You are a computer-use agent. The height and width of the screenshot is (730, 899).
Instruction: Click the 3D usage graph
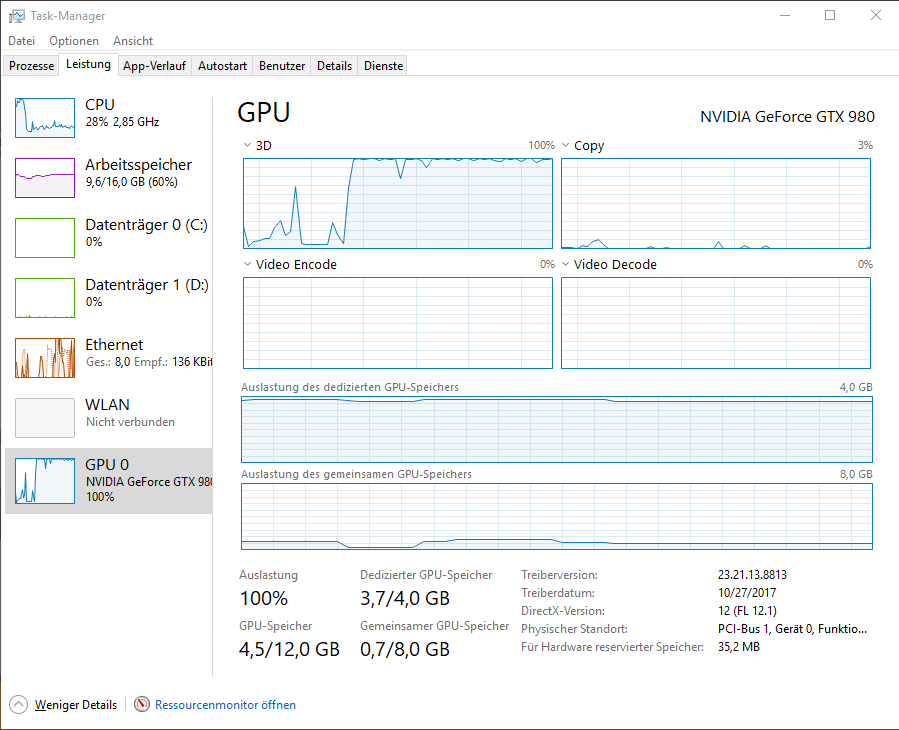pos(398,203)
